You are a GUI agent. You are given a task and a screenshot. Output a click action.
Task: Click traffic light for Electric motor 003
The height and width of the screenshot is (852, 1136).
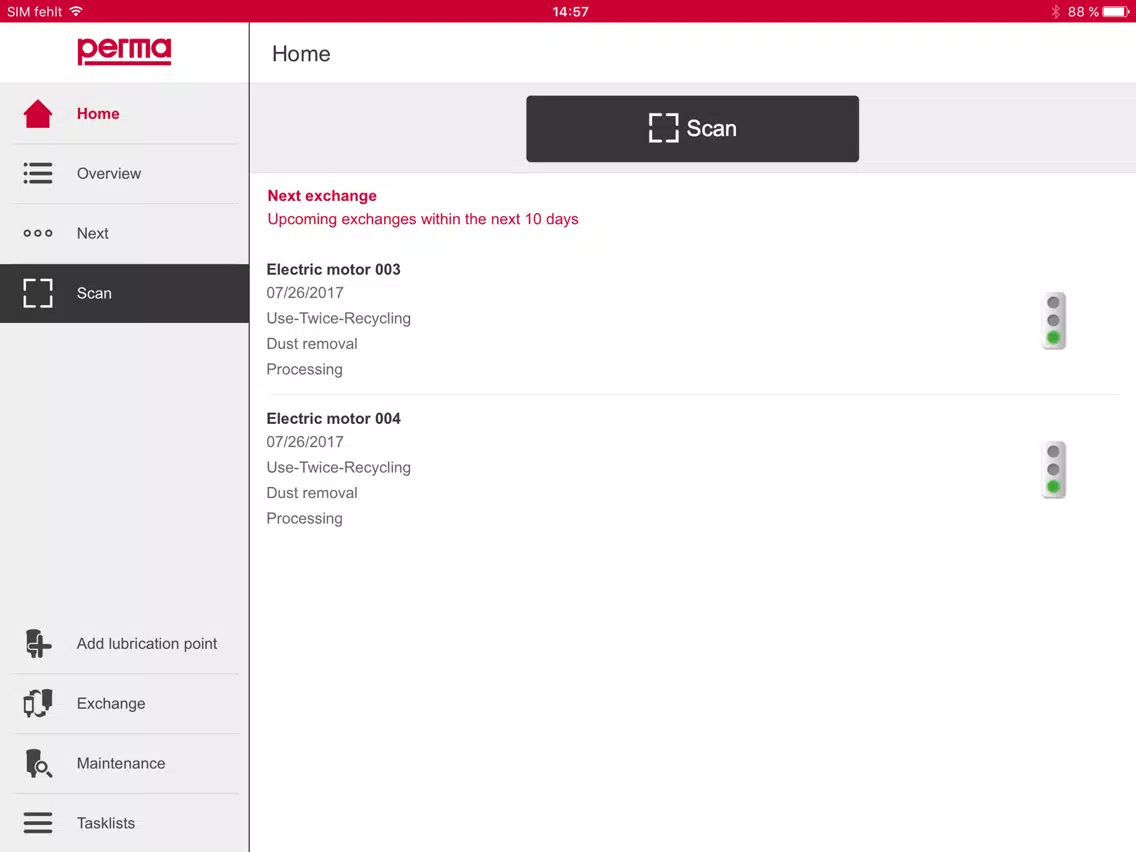1053,320
